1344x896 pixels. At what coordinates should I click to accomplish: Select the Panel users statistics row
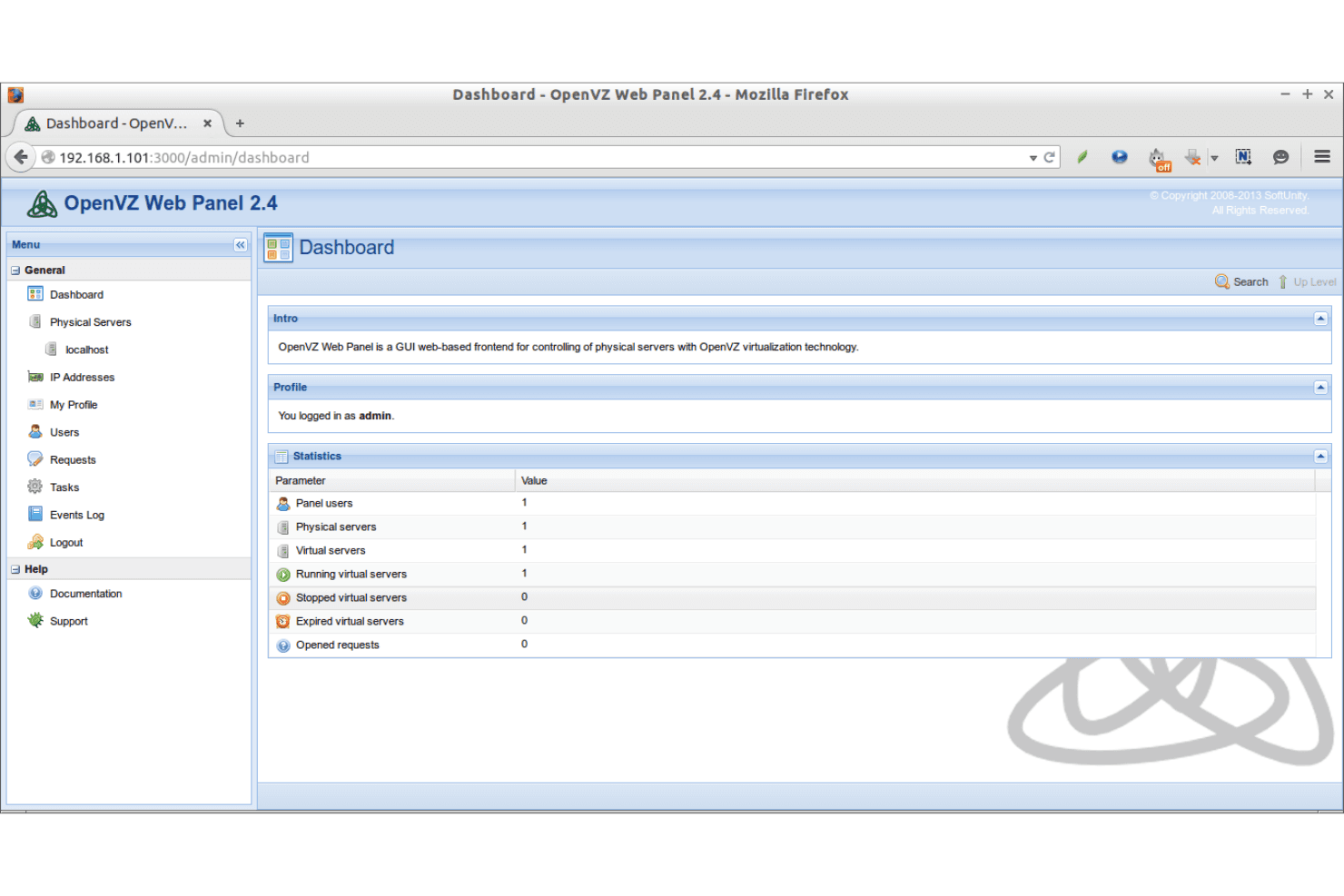point(792,504)
